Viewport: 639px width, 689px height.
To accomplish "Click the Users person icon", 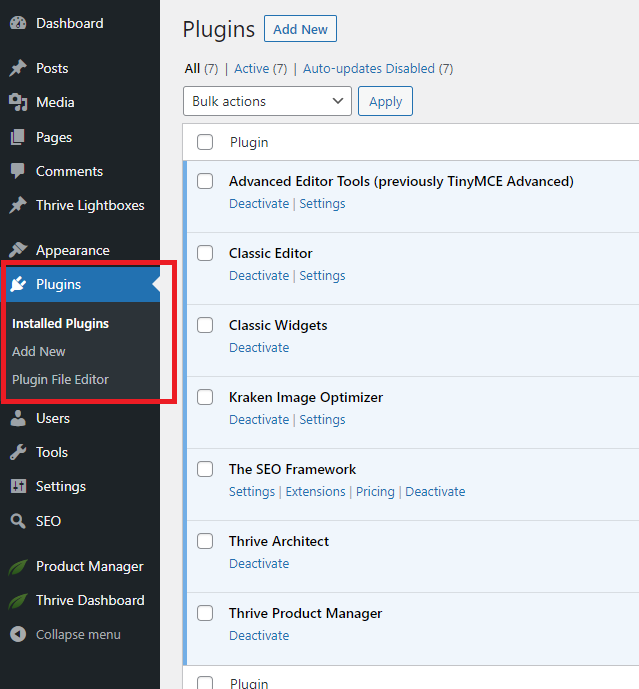I will point(18,418).
